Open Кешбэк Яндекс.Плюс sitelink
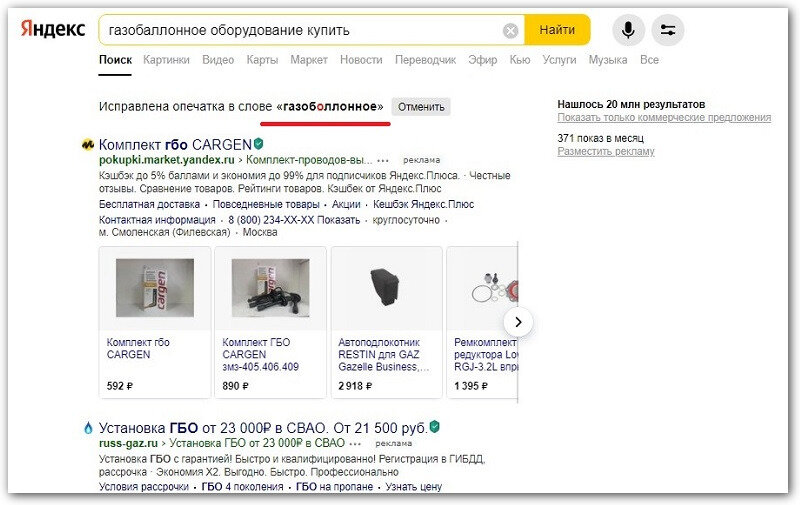800x505 pixels. tap(423, 205)
